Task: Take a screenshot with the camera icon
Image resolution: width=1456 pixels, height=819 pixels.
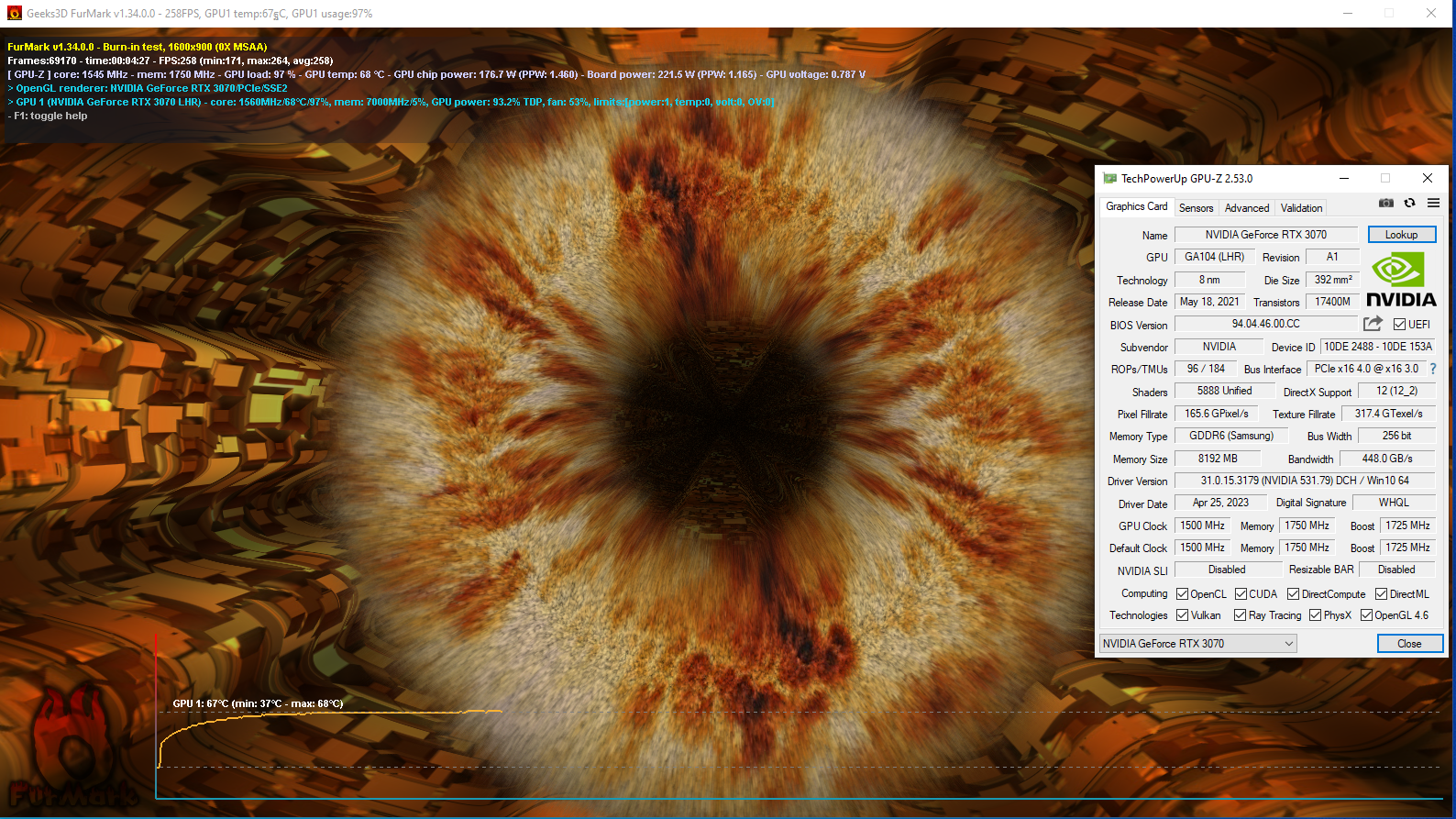Action: (x=1386, y=204)
